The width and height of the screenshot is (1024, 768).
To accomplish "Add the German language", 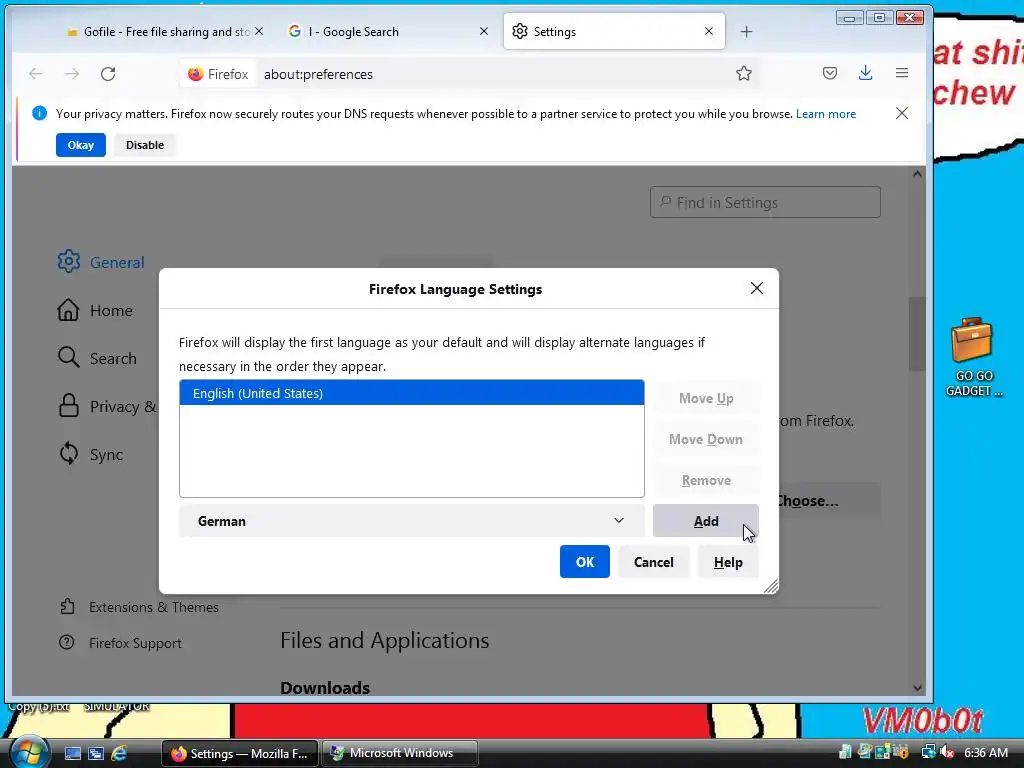I will [x=705, y=520].
